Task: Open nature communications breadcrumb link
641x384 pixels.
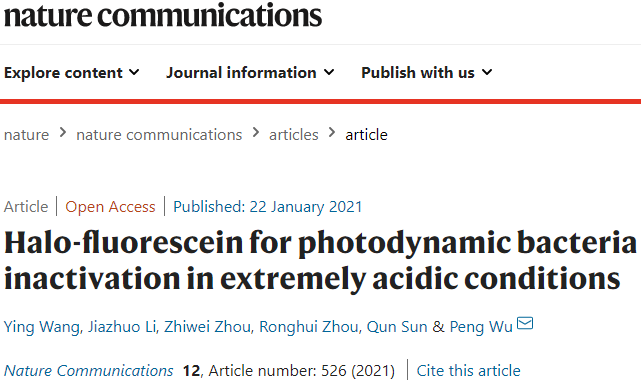Action: click(x=159, y=135)
